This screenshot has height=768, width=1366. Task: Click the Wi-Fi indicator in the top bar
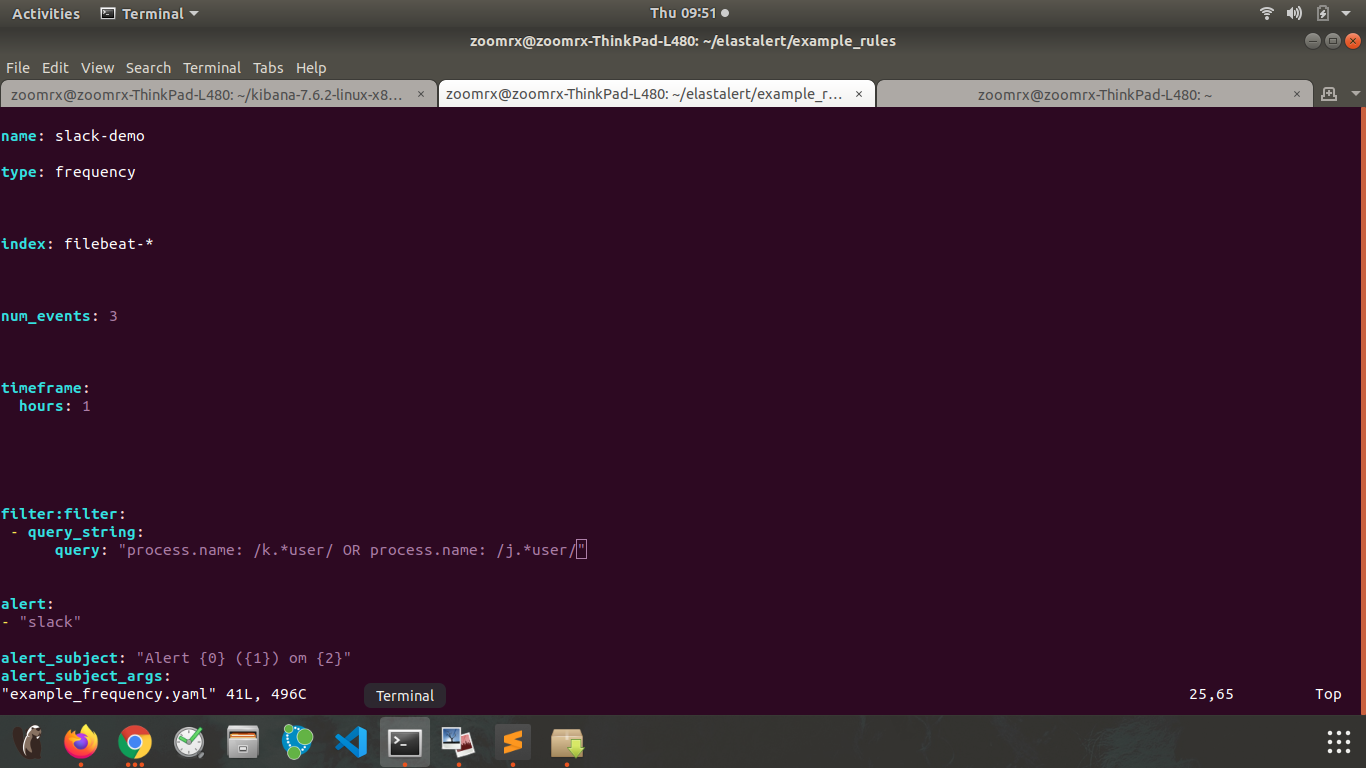[1266, 13]
